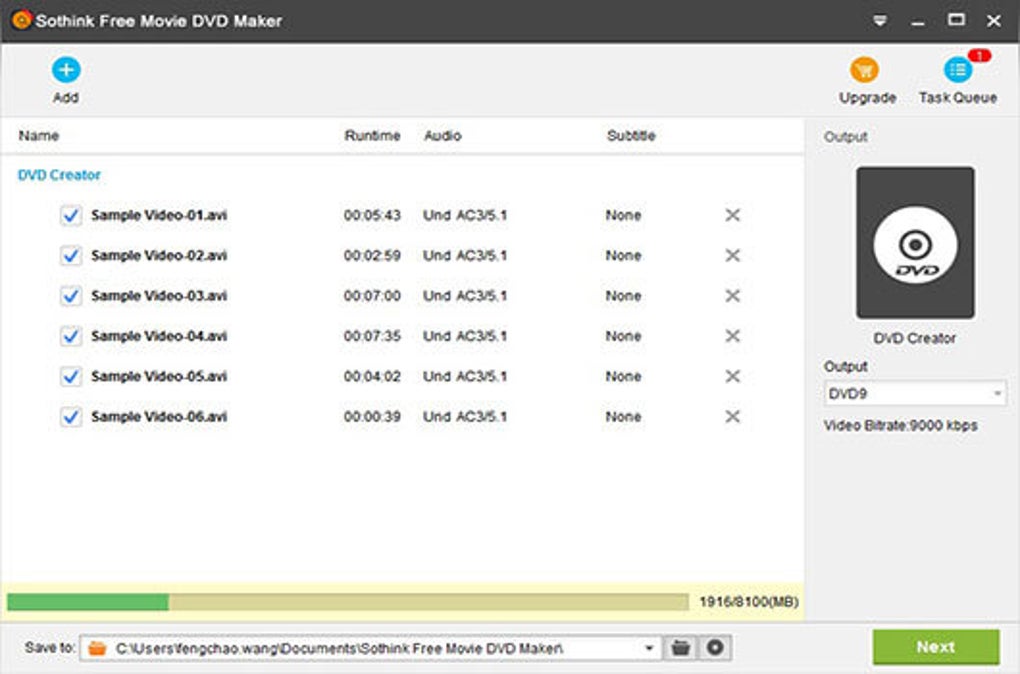Click the Video Bitrate:9000 kbps label
1020x674 pixels.
pos(900,425)
